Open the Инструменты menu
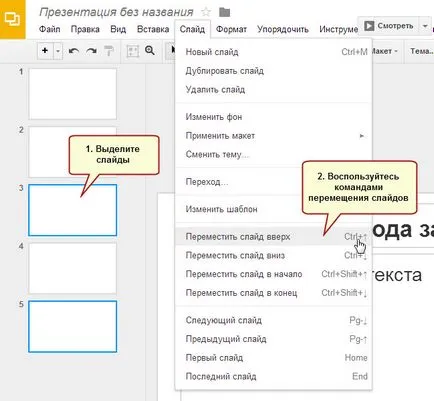 coord(338,29)
